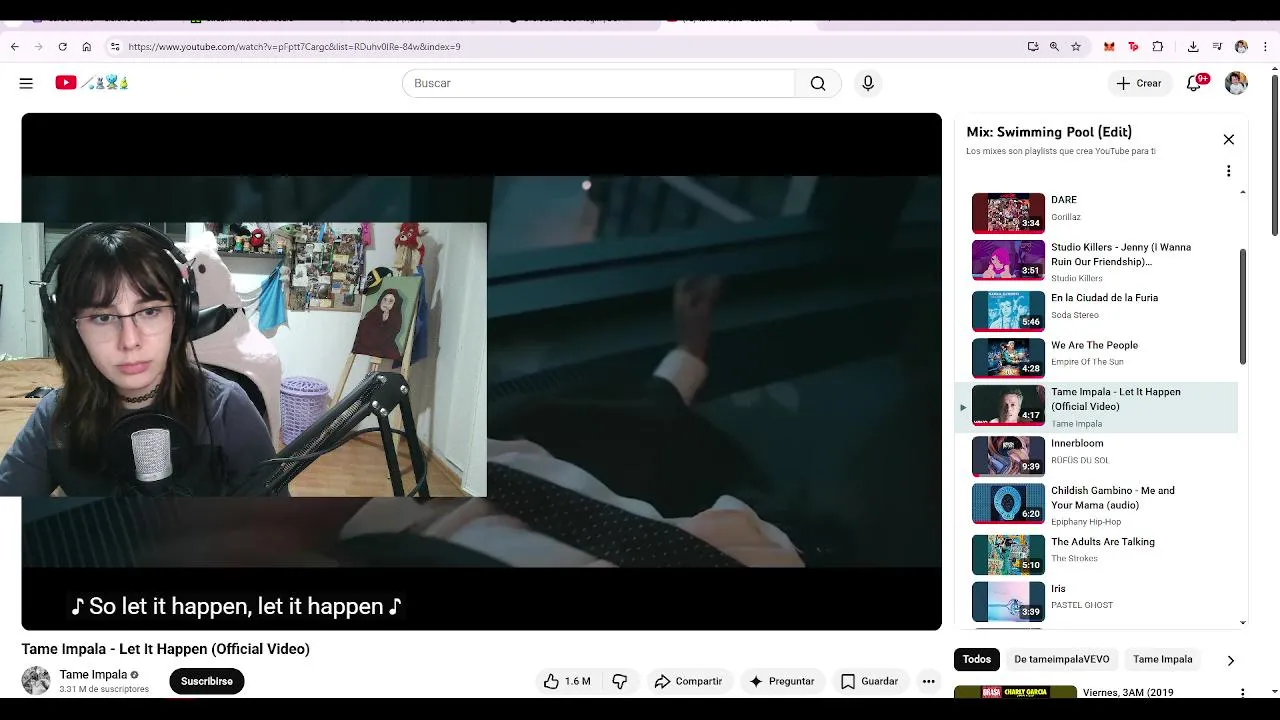The height and width of the screenshot is (720, 1280).
Task: Open Tame Impala channel avatar
Action: point(36,681)
